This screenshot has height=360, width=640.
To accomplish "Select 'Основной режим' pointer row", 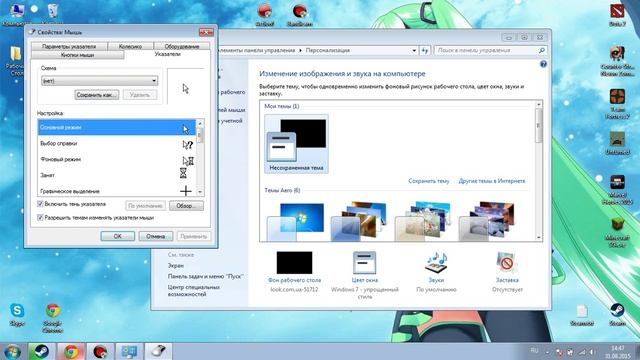I will [117, 127].
